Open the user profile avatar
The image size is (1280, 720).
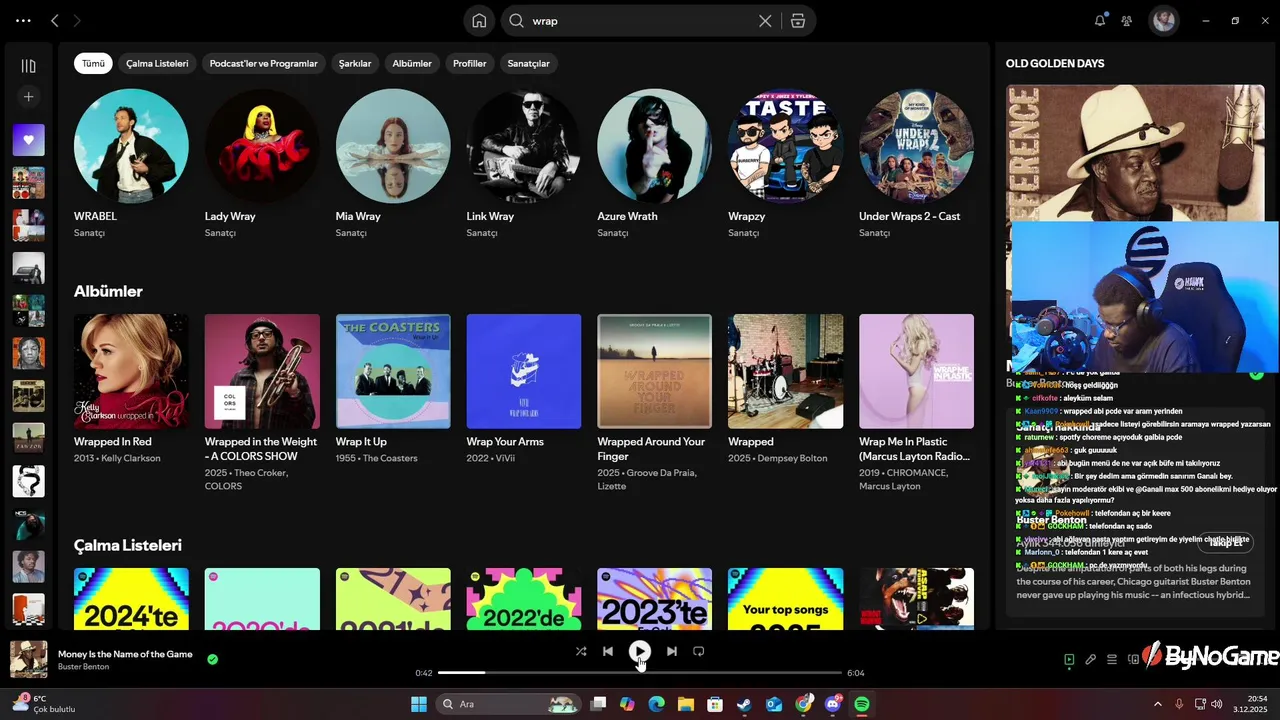pos(1163,20)
